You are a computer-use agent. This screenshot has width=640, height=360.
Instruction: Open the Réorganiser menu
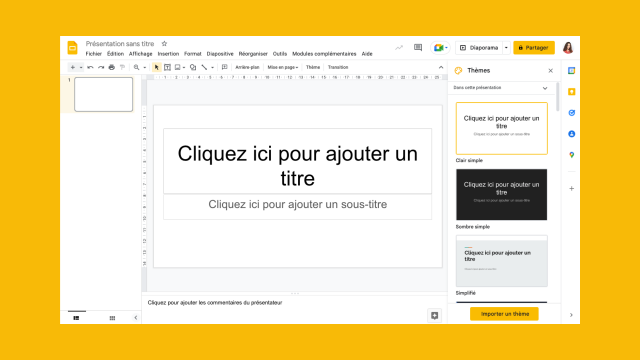pyautogui.click(x=253, y=54)
